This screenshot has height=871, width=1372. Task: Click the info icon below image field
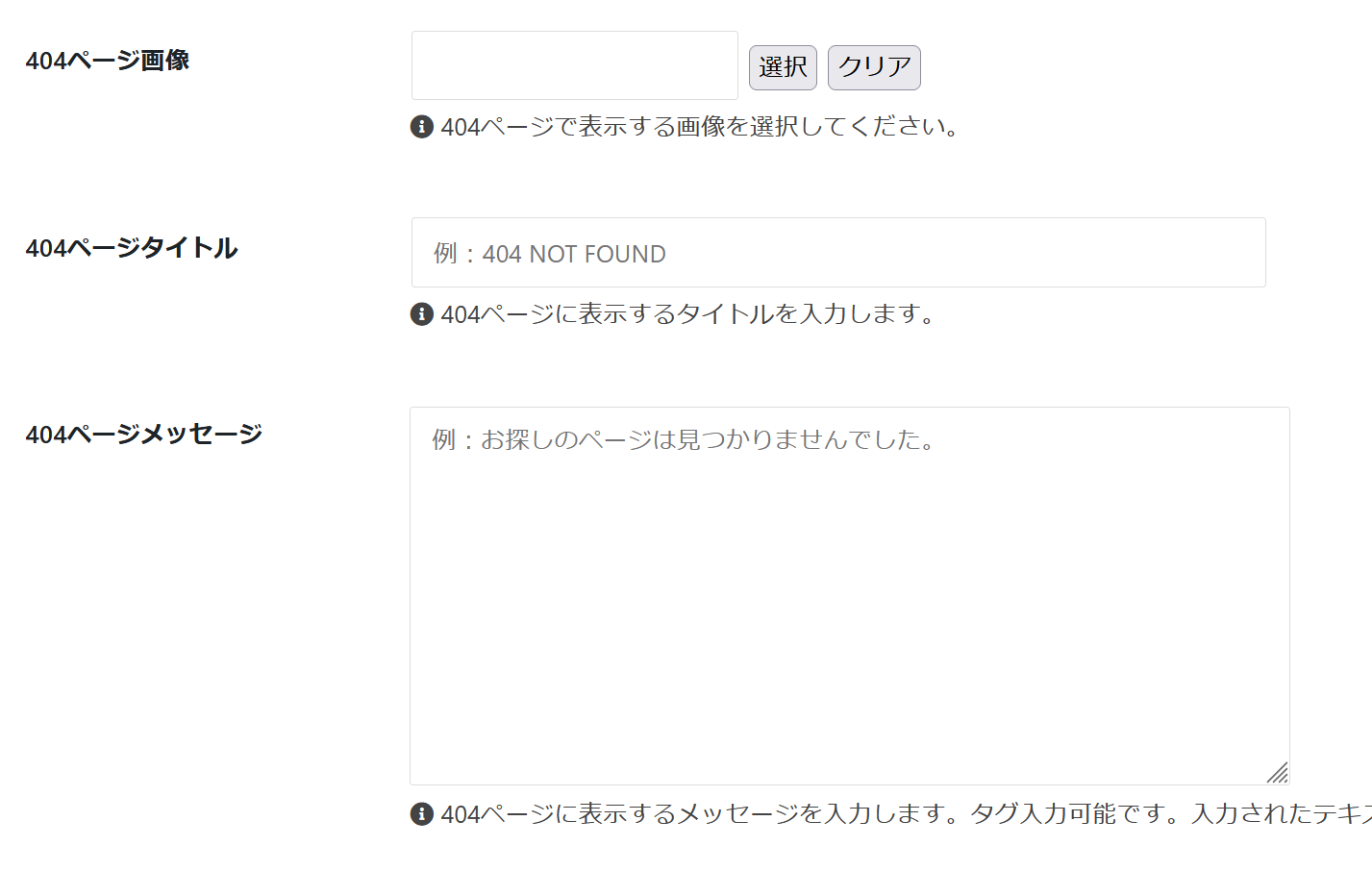422,126
